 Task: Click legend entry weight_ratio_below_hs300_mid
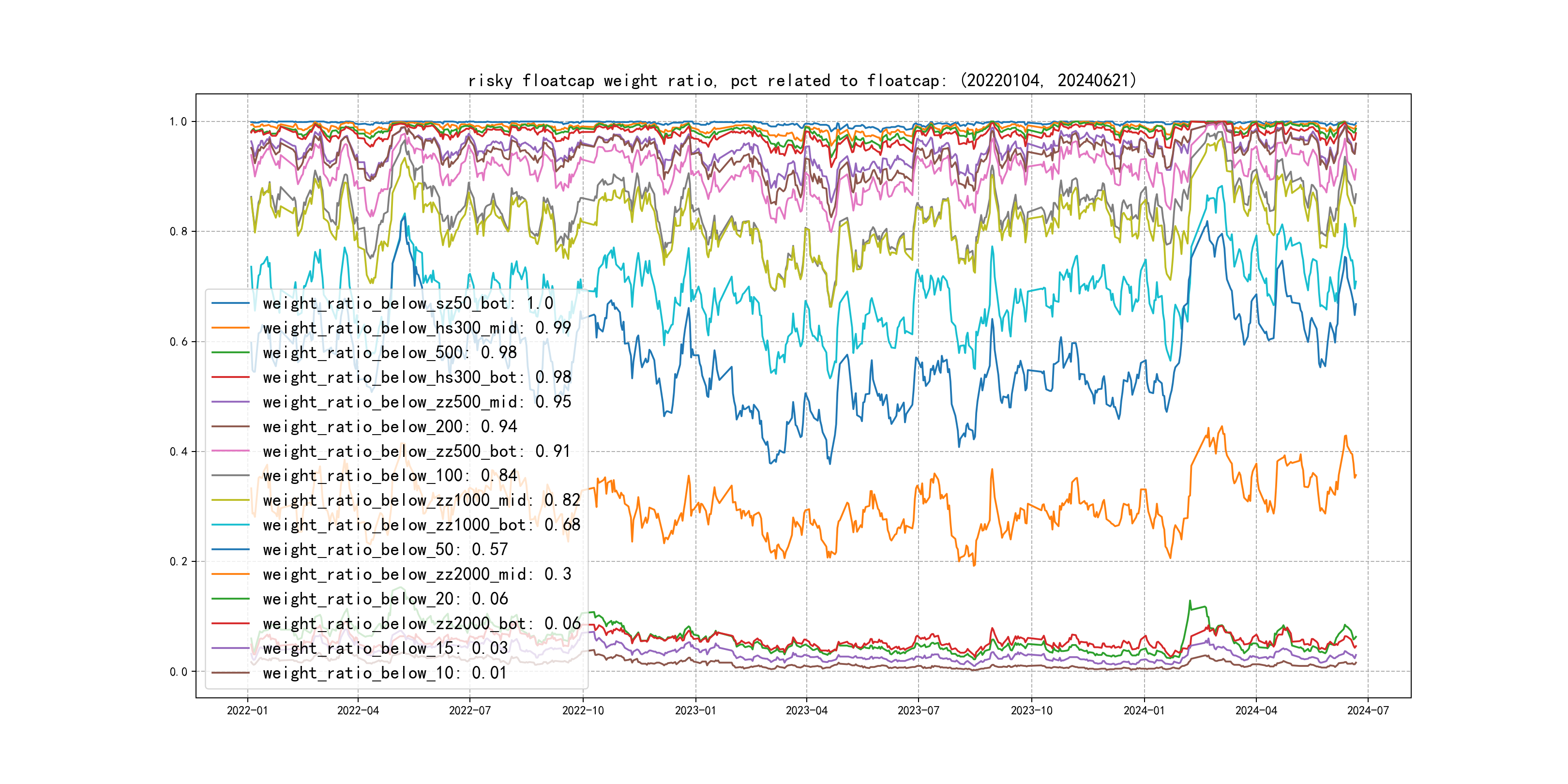pyautogui.click(x=416, y=328)
